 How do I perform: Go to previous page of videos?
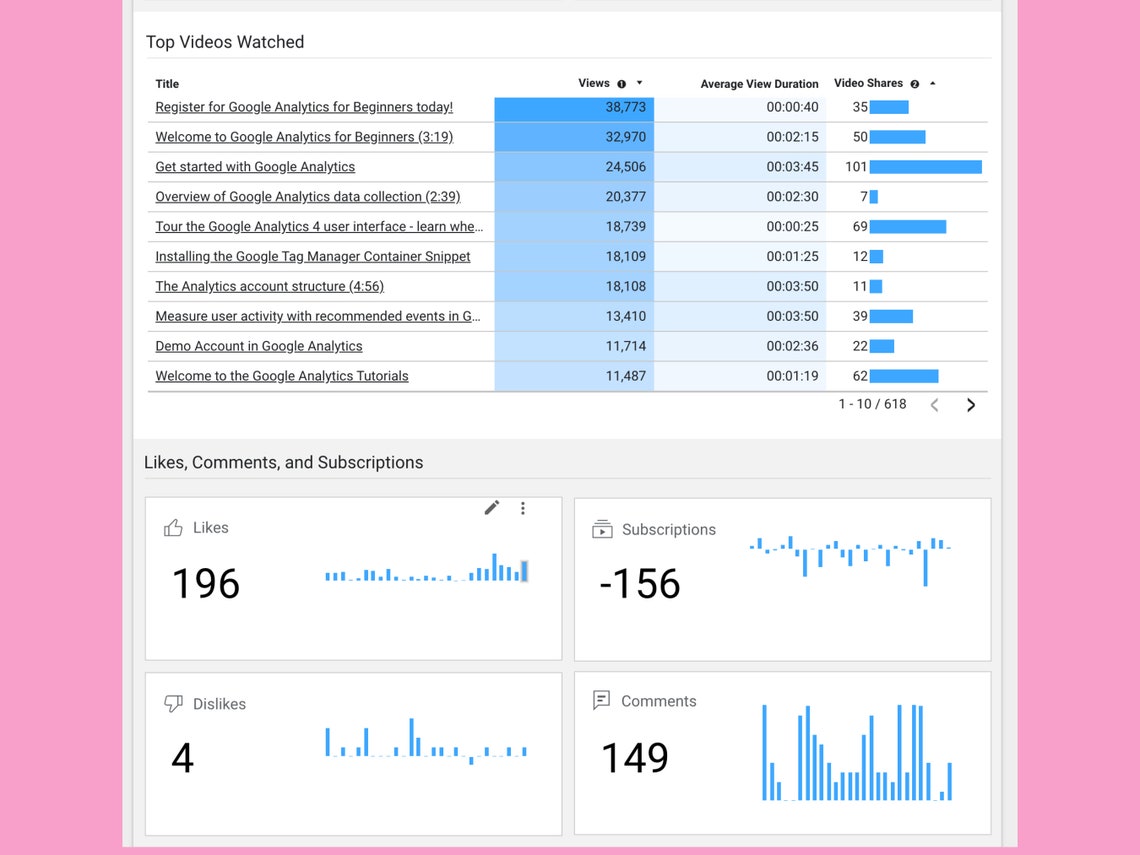935,405
